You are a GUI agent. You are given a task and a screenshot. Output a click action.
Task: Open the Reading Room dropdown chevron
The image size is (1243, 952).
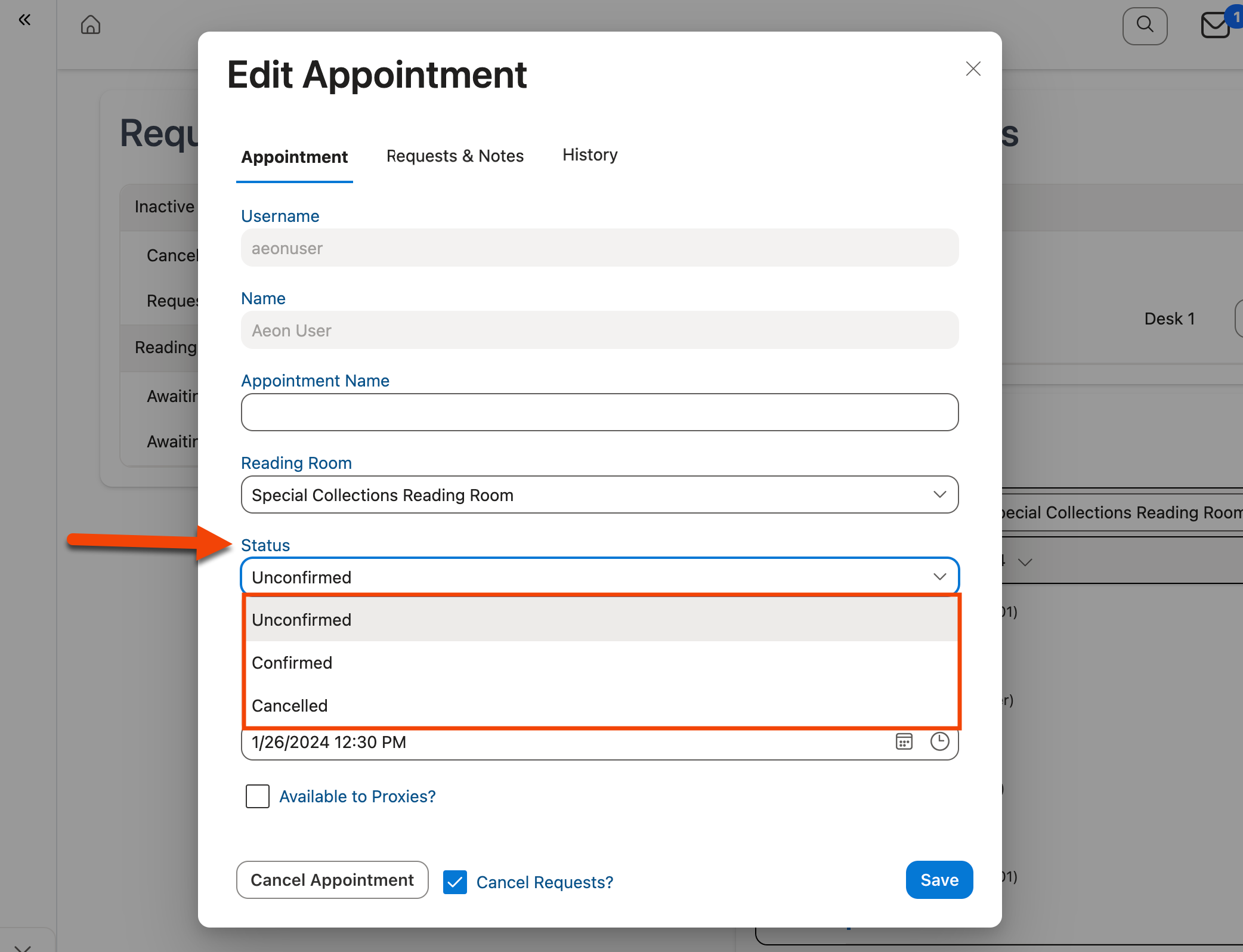(x=939, y=494)
